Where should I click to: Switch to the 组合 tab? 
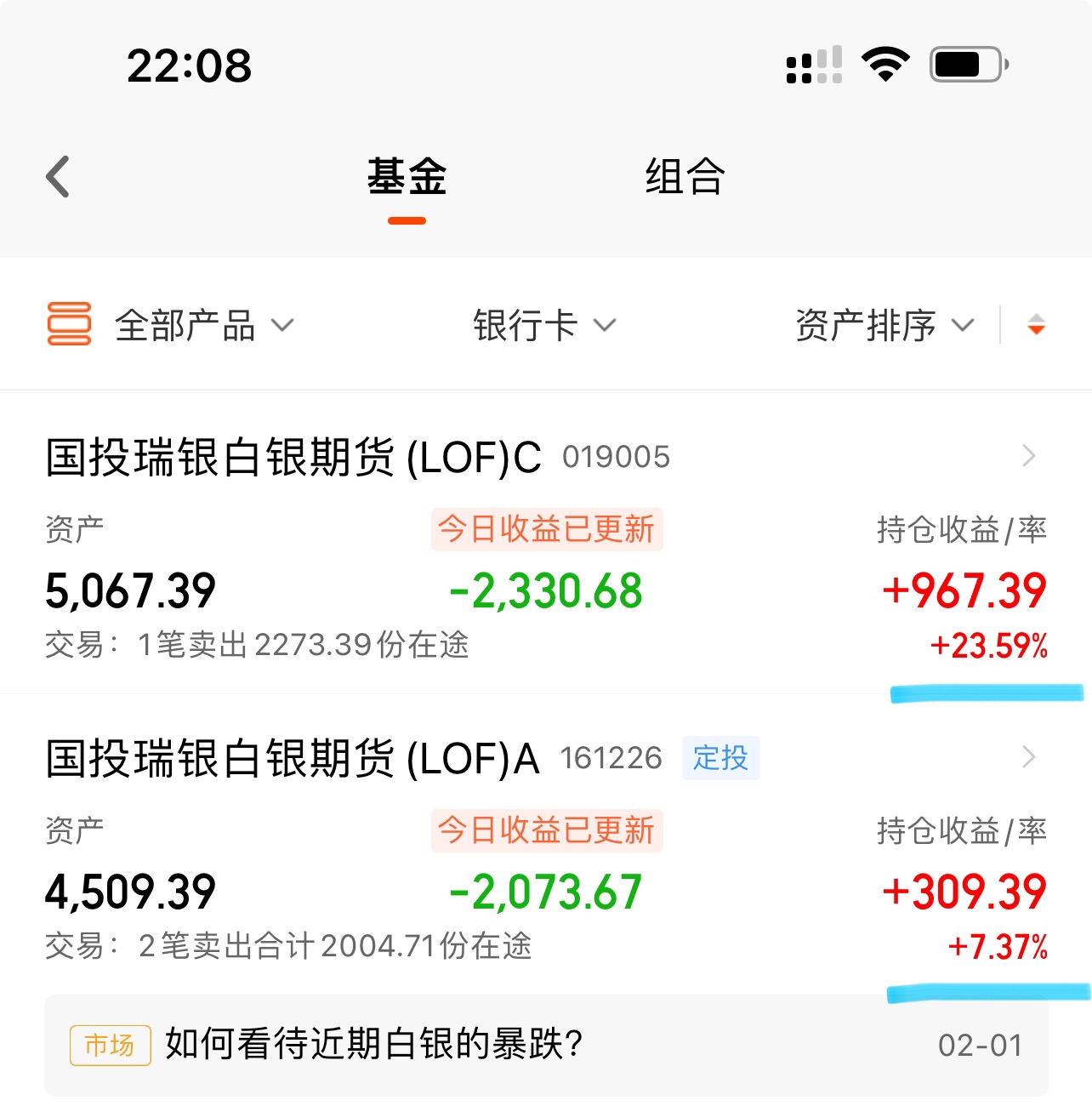[x=685, y=177]
